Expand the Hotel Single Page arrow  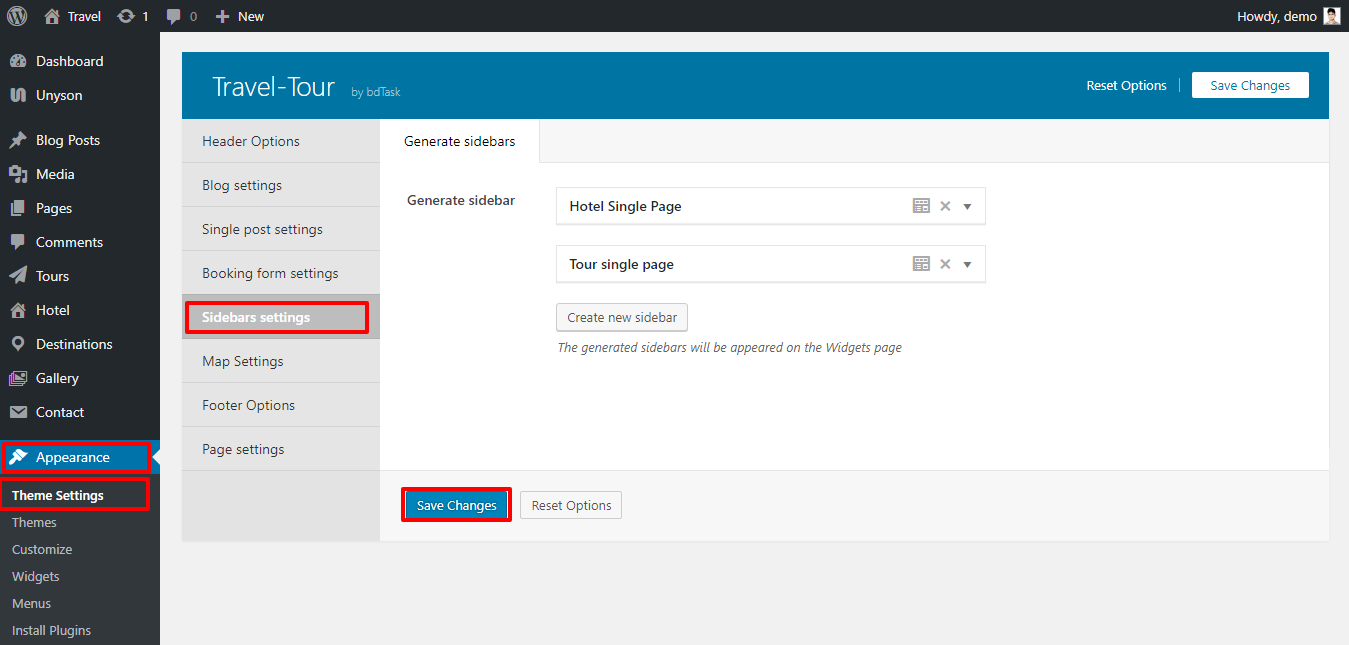pyautogui.click(x=967, y=207)
